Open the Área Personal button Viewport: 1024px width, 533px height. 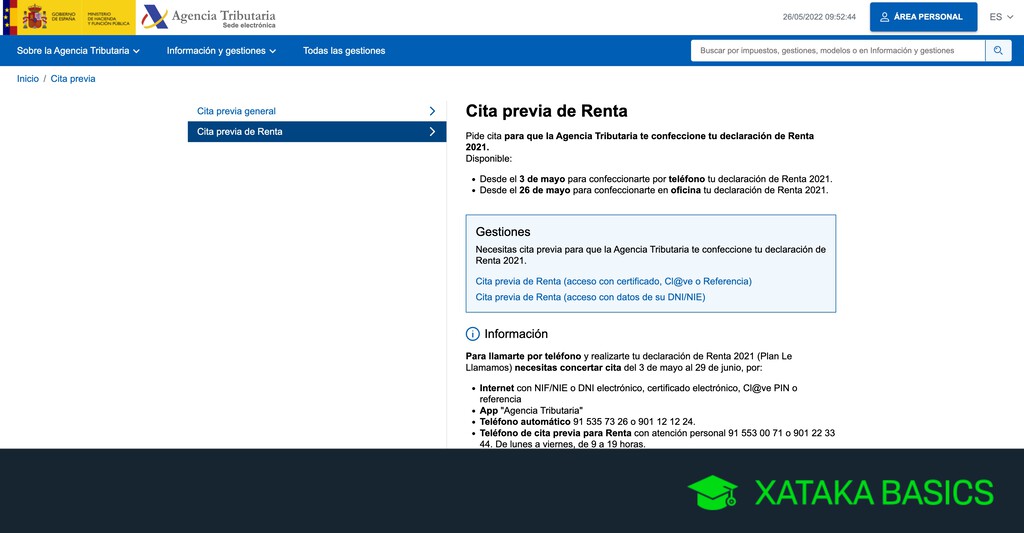click(x=923, y=17)
